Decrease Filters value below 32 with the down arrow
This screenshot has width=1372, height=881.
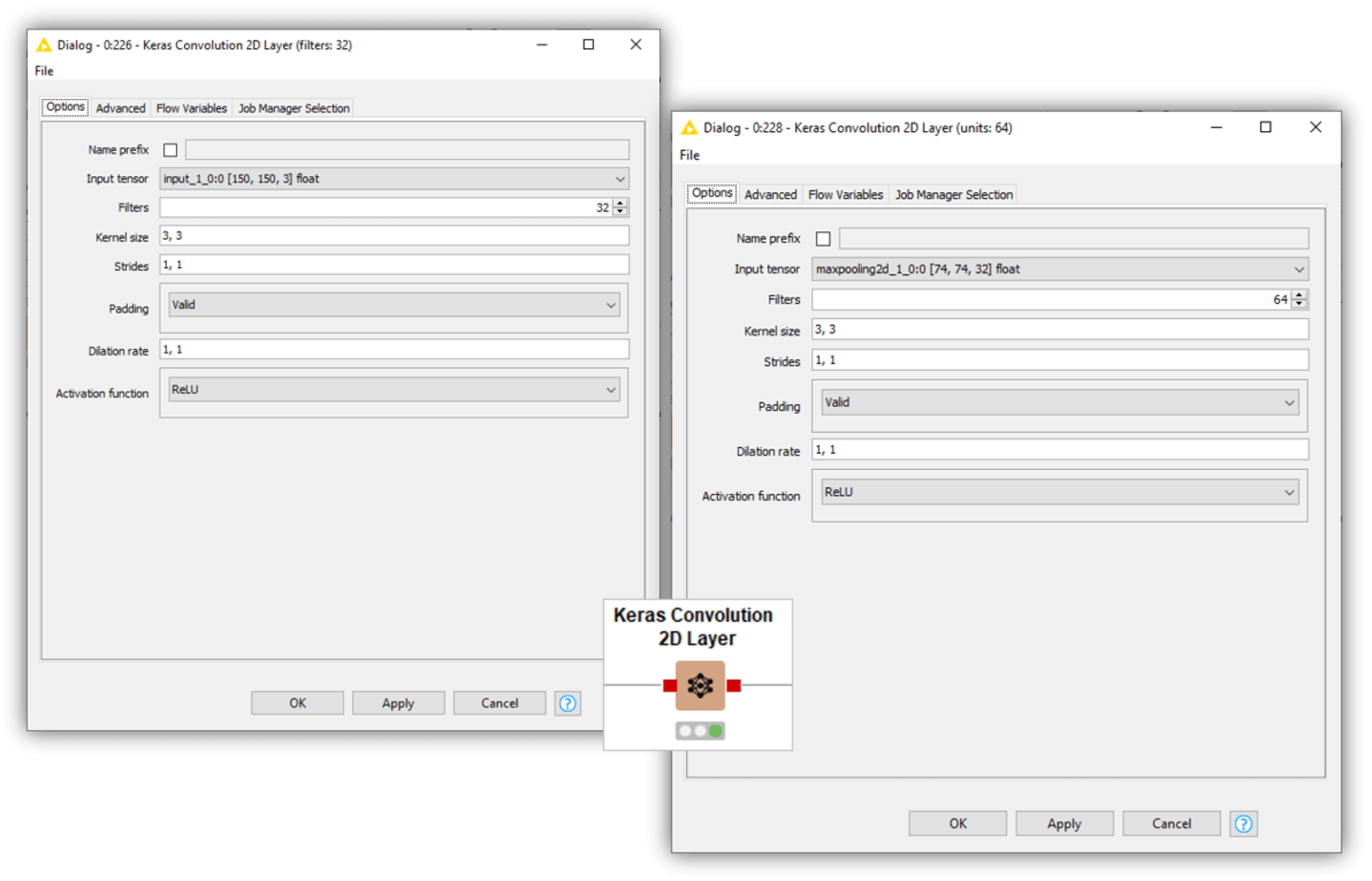tap(620, 212)
